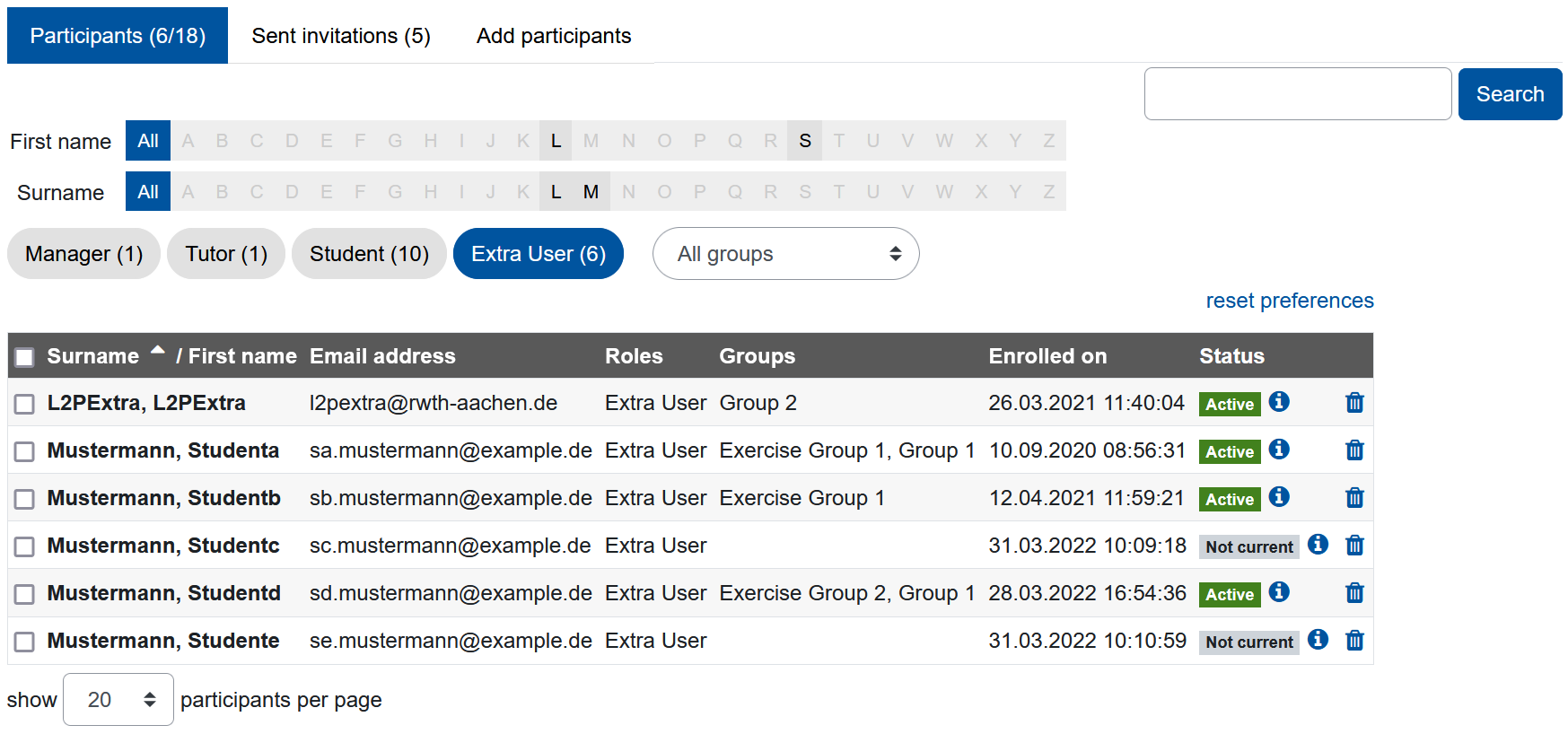
Task: Focus the participant search input field
Action: pyautogui.click(x=1298, y=94)
